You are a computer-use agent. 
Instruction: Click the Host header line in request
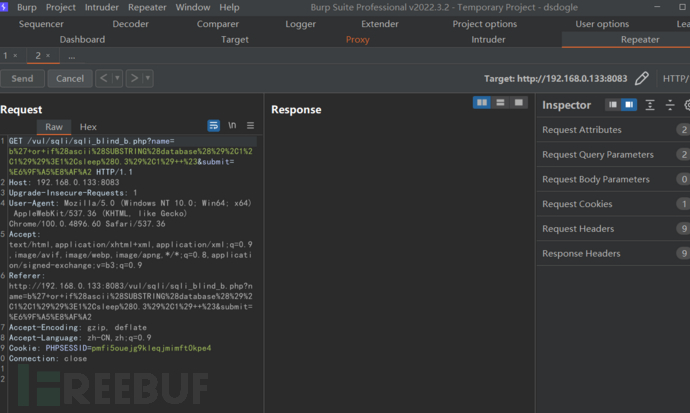[x=64, y=182]
